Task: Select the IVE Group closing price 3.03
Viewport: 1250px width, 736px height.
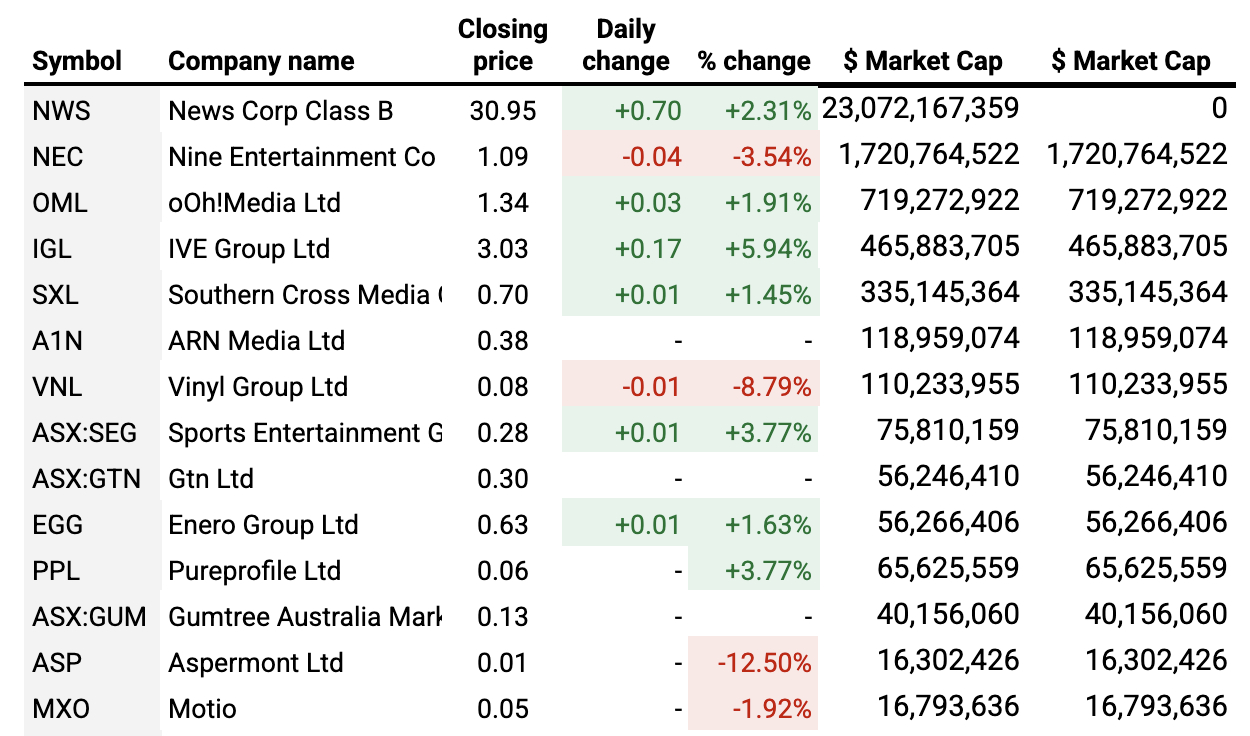Action: [502, 248]
